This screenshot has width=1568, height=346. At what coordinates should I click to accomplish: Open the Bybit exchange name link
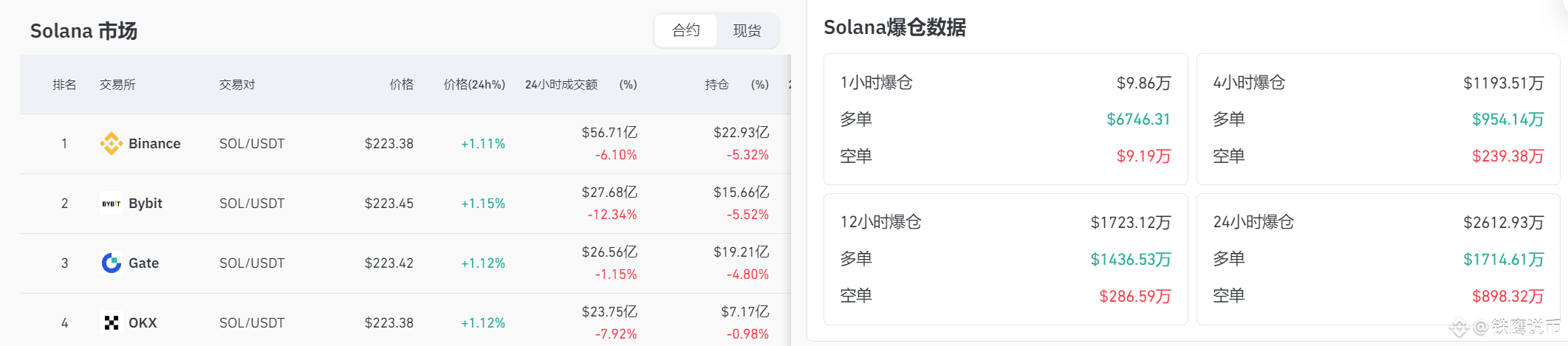click(145, 203)
